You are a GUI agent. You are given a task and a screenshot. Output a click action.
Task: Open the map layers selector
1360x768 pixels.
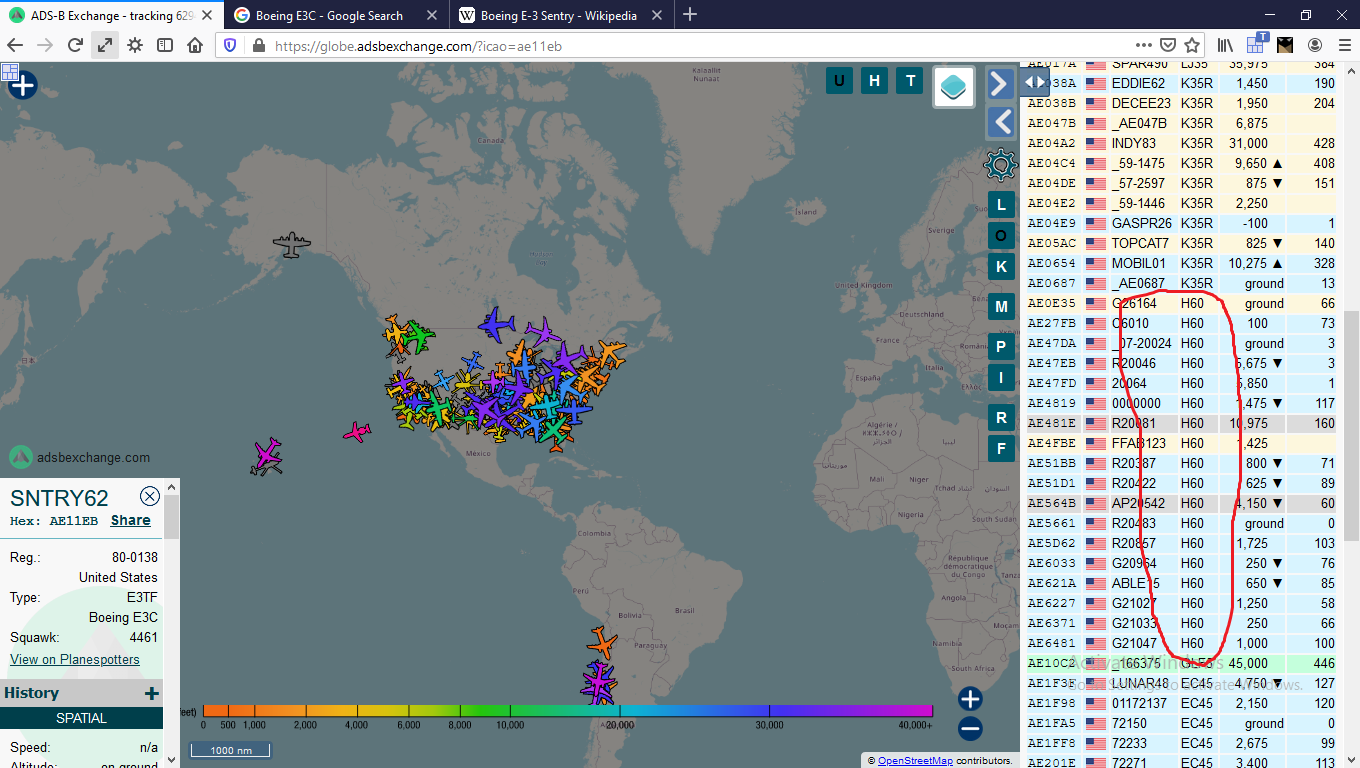pos(954,87)
